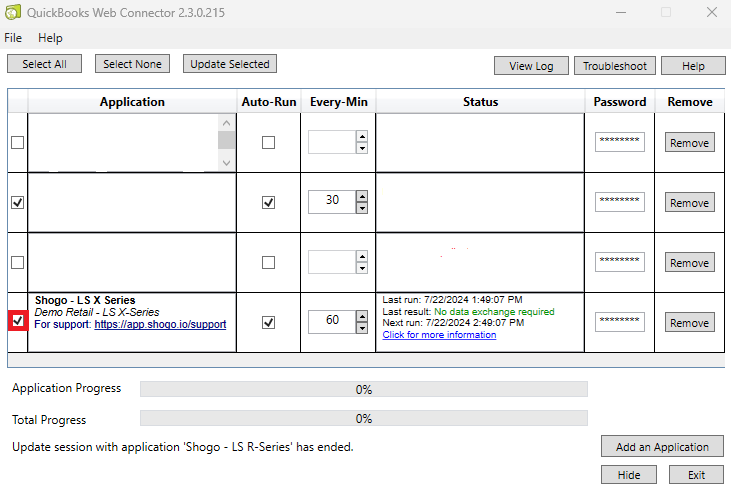
Task: Remove the application with 30 minute interval
Action: coord(690,203)
